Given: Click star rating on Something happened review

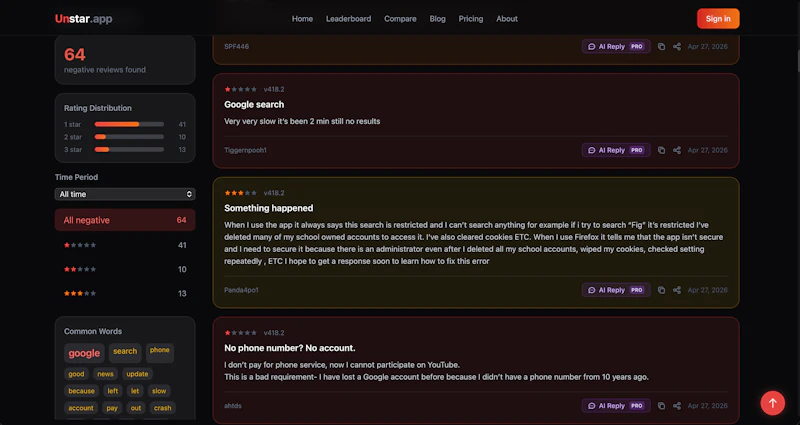Looking at the screenshot, I should pos(240,193).
